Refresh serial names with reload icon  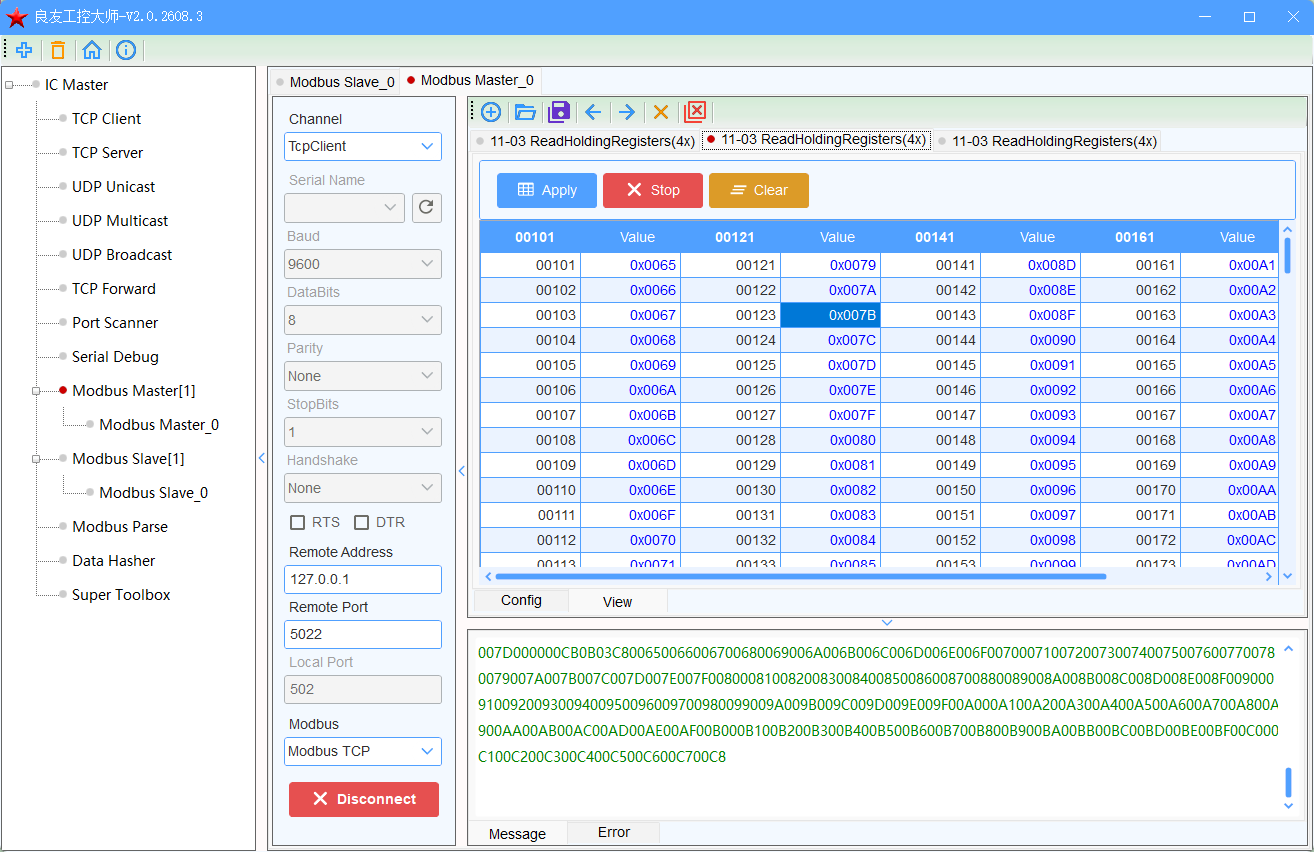click(x=427, y=208)
